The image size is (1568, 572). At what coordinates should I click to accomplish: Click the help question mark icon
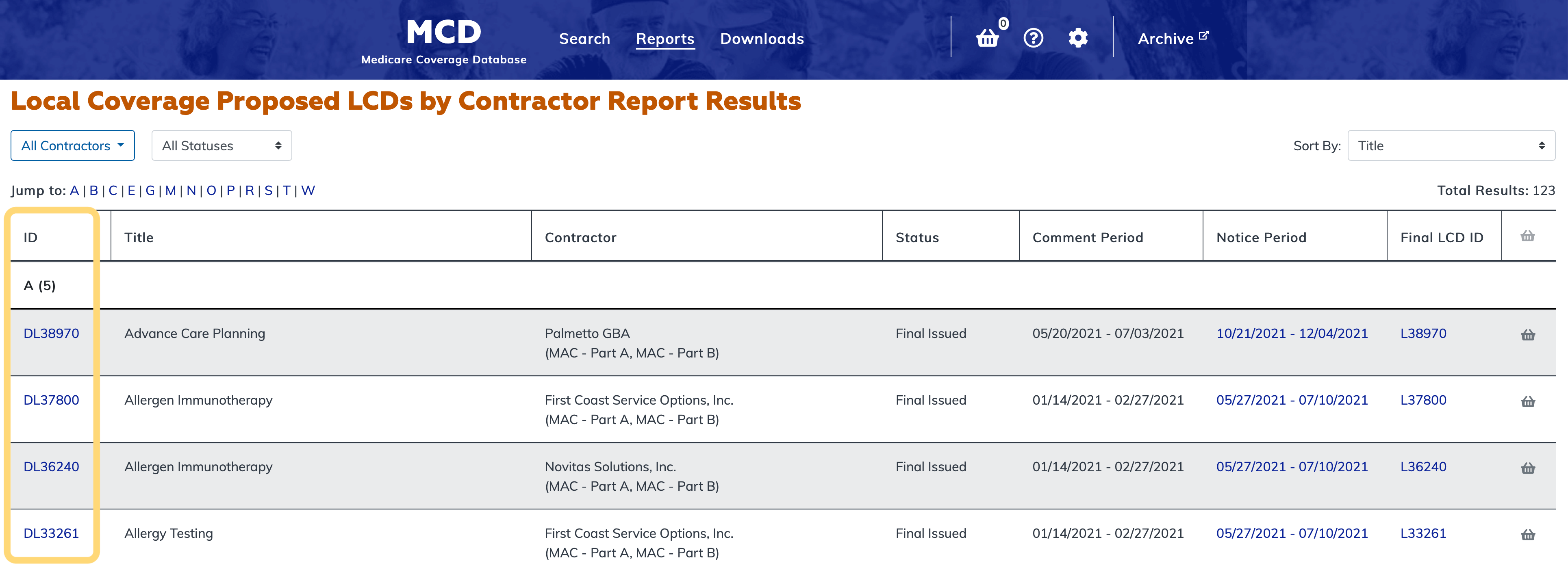(x=1033, y=38)
